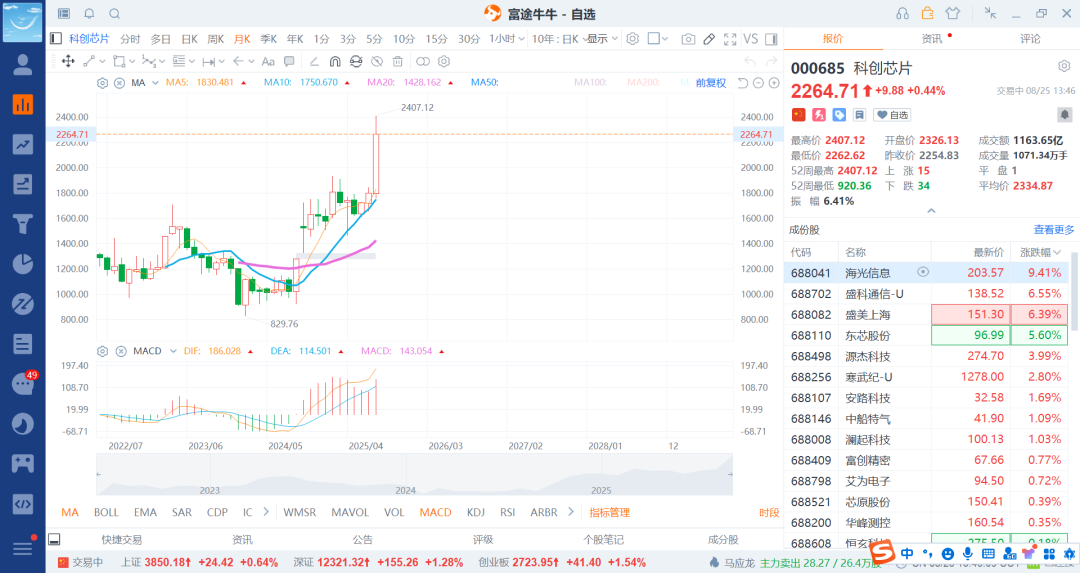Open chart settings gear in top toolbar
This screenshot has height=573, width=1080.
point(632,39)
